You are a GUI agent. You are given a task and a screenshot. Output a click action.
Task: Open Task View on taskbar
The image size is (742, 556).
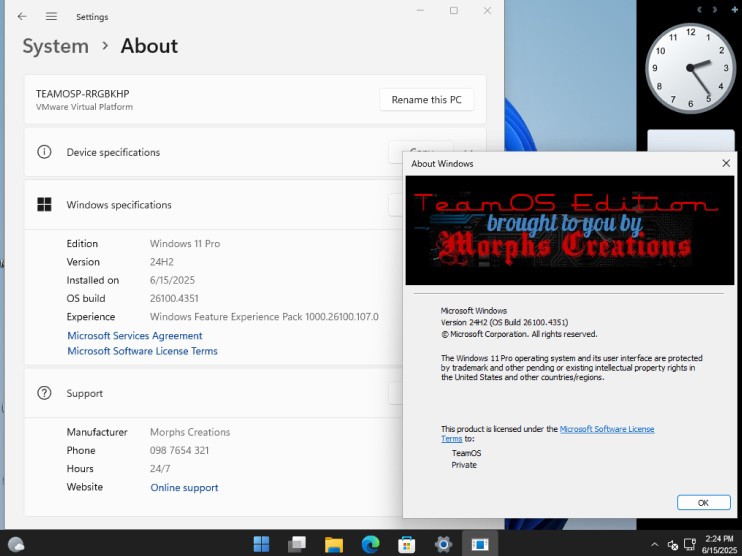297,544
